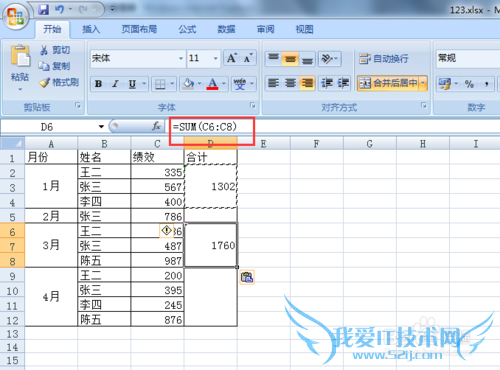Align text to top of cell
Image resolution: width=500 pixels, height=370 pixels.
point(274,59)
